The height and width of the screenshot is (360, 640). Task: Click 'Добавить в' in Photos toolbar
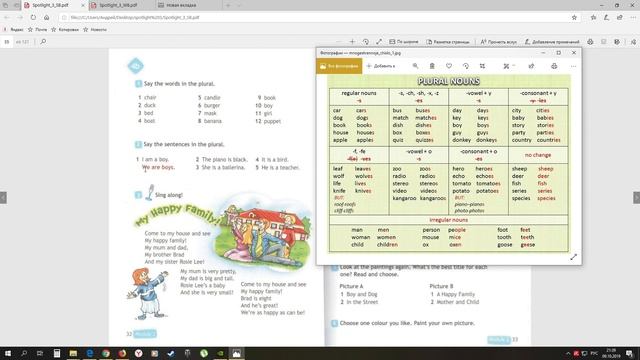pos(381,66)
